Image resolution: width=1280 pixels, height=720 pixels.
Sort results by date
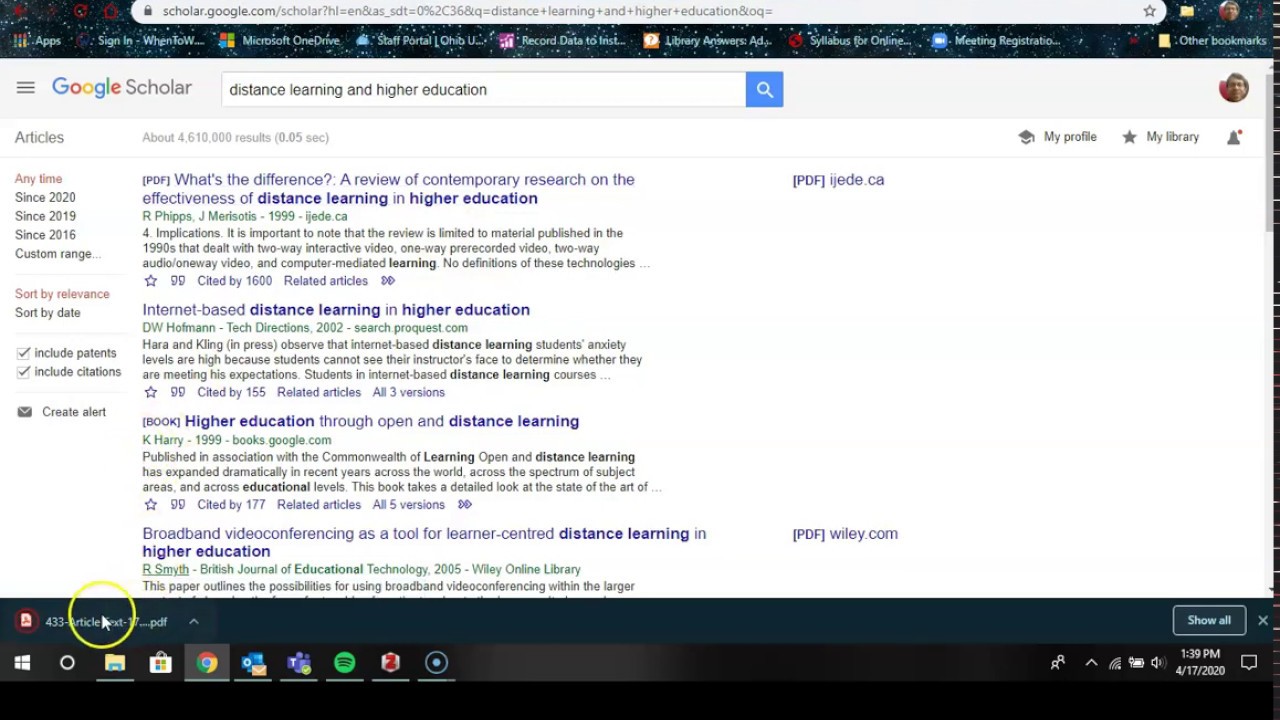click(x=47, y=313)
